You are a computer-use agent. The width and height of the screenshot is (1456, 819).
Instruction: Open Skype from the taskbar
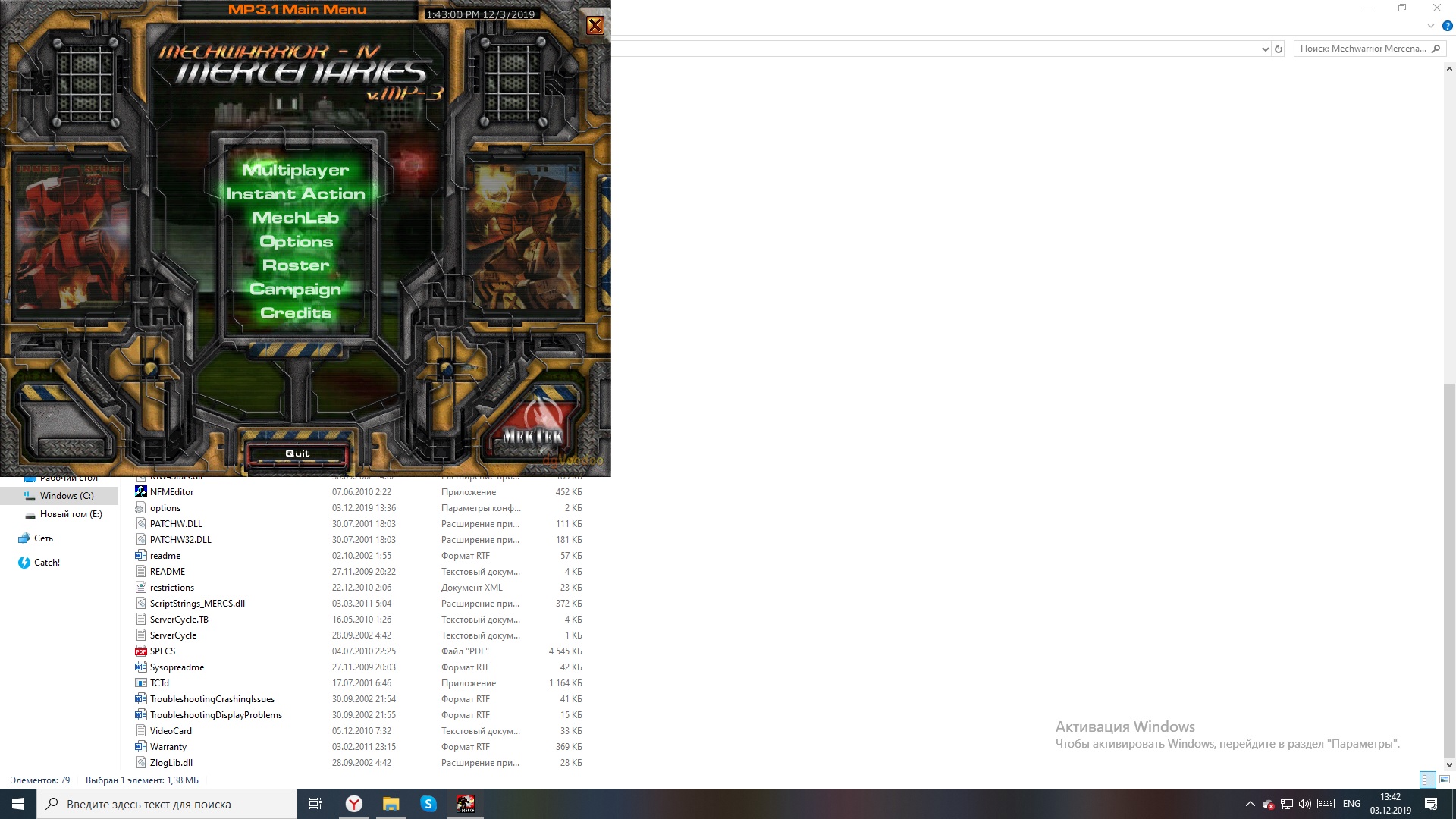click(x=428, y=804)
